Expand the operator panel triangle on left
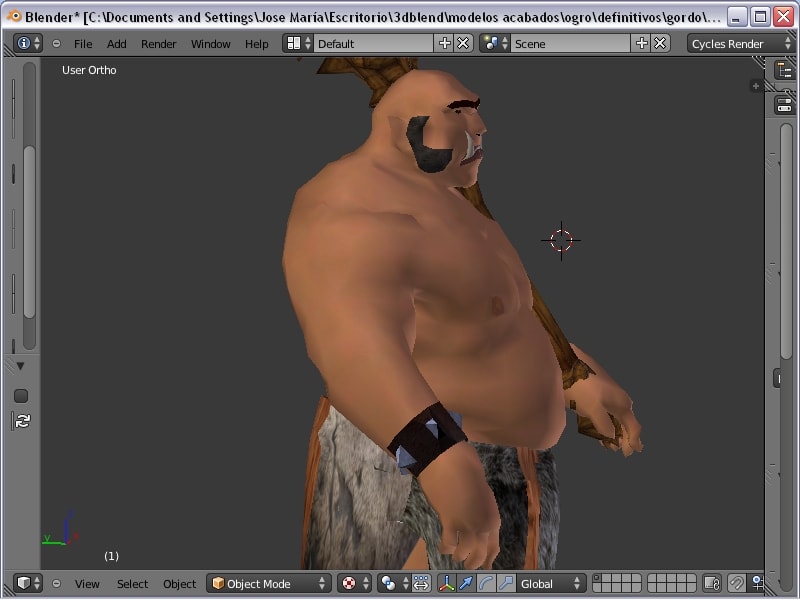 coord(20,366)
